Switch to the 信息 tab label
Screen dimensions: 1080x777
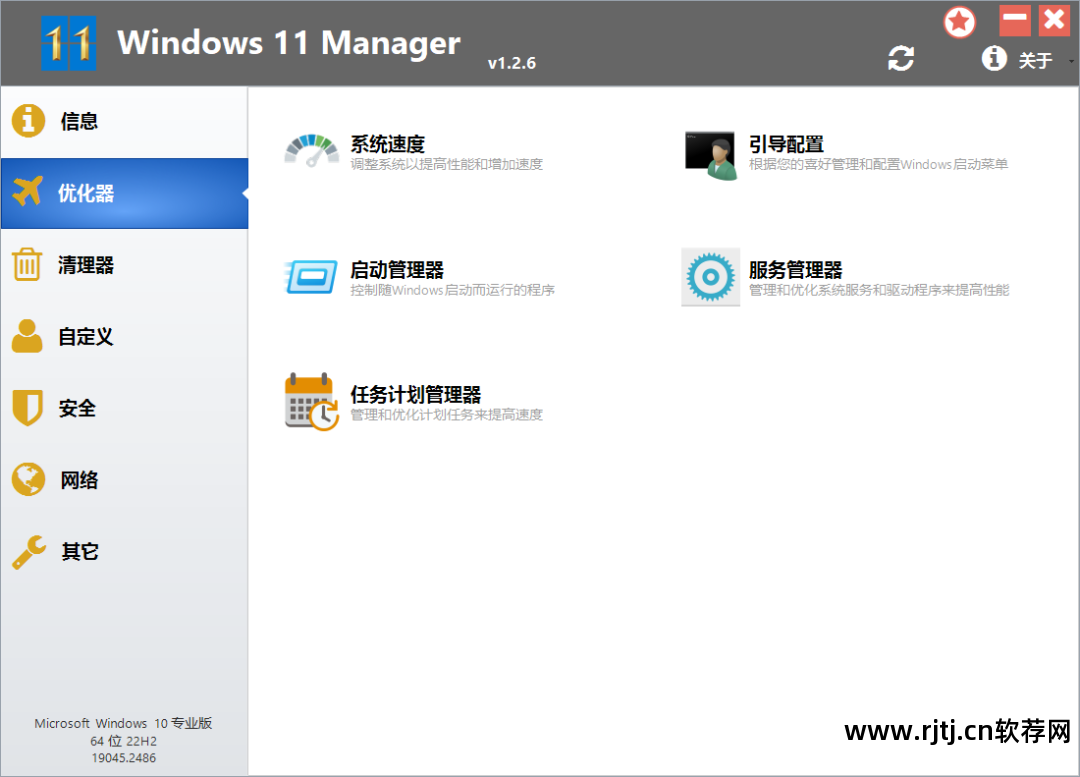[x=79, y=121]
